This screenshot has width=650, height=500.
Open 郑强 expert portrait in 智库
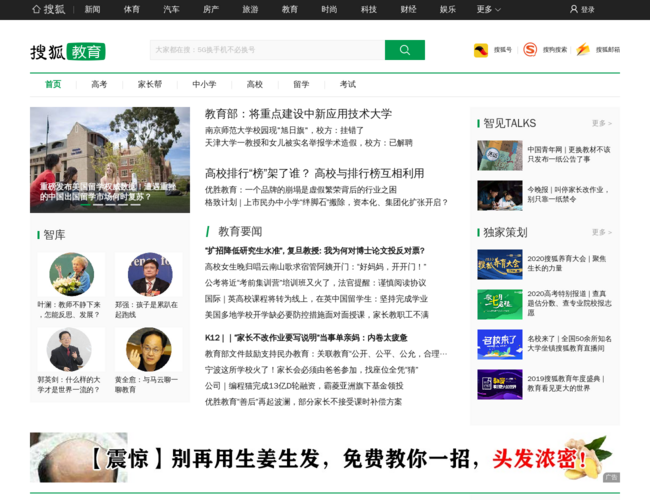tap(150, 274)
